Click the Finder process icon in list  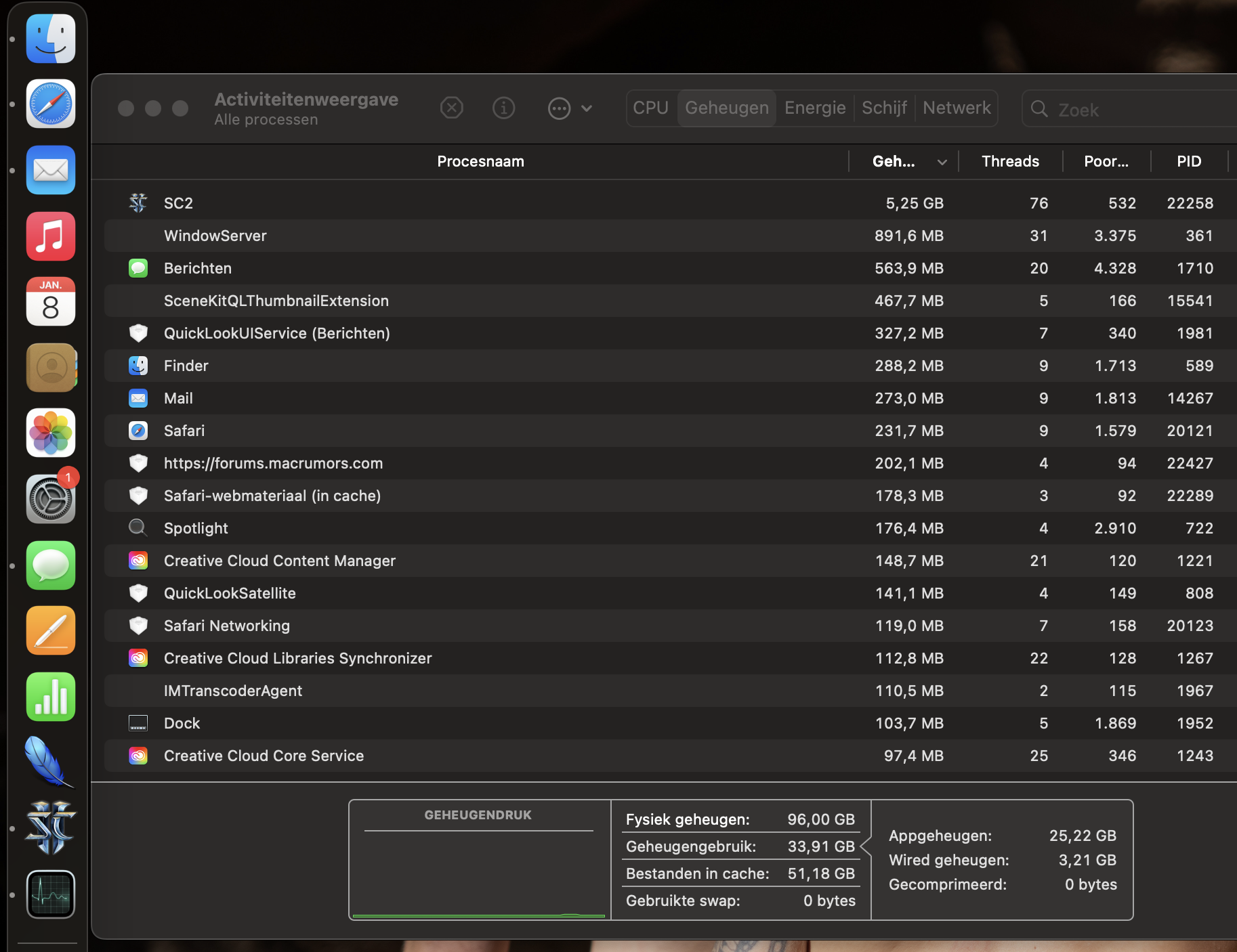pos(138,366)
